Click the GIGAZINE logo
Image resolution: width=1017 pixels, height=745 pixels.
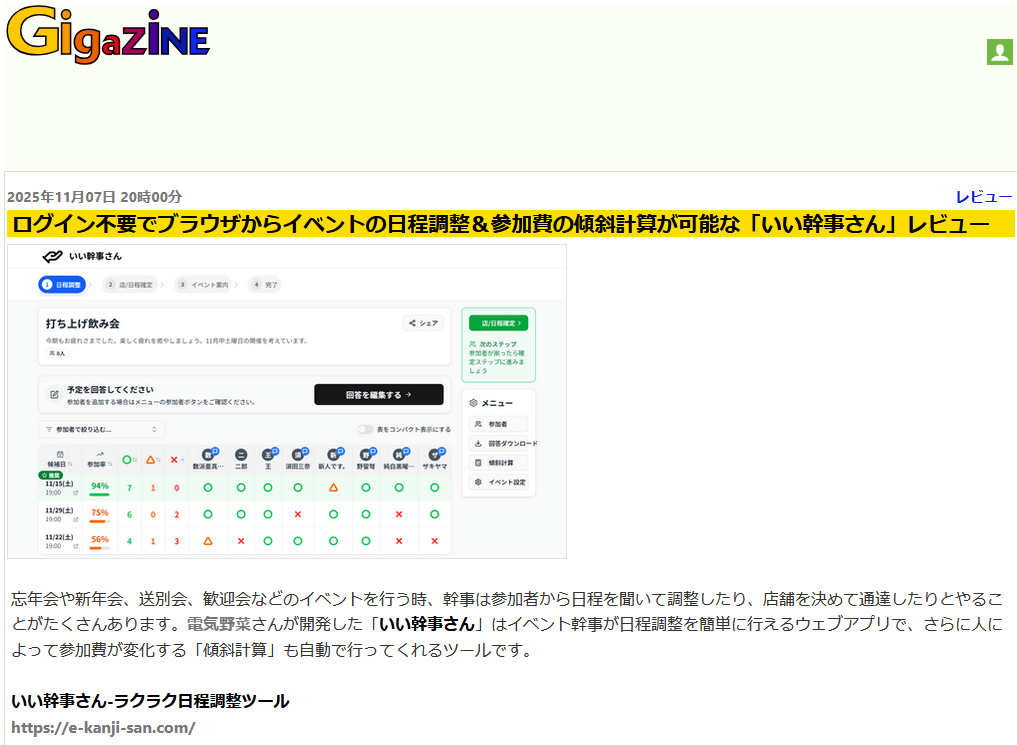point(108,35)
